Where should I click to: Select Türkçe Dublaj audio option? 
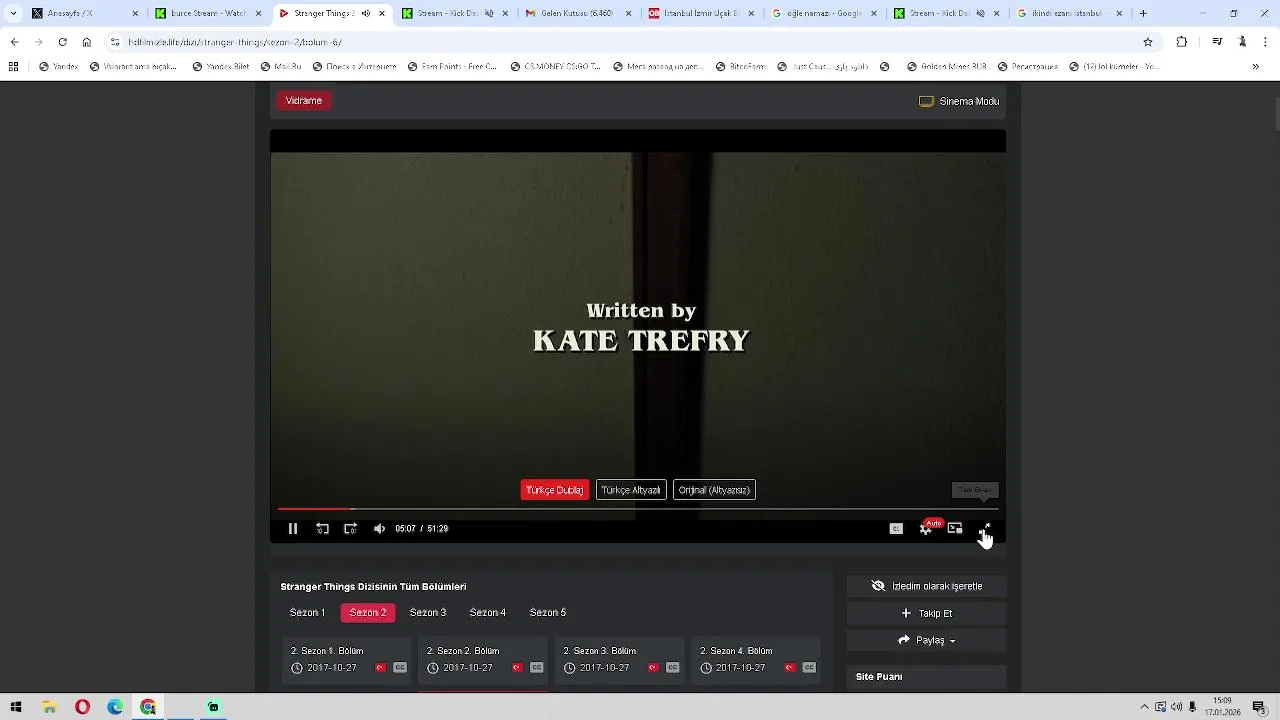[555, 490]
